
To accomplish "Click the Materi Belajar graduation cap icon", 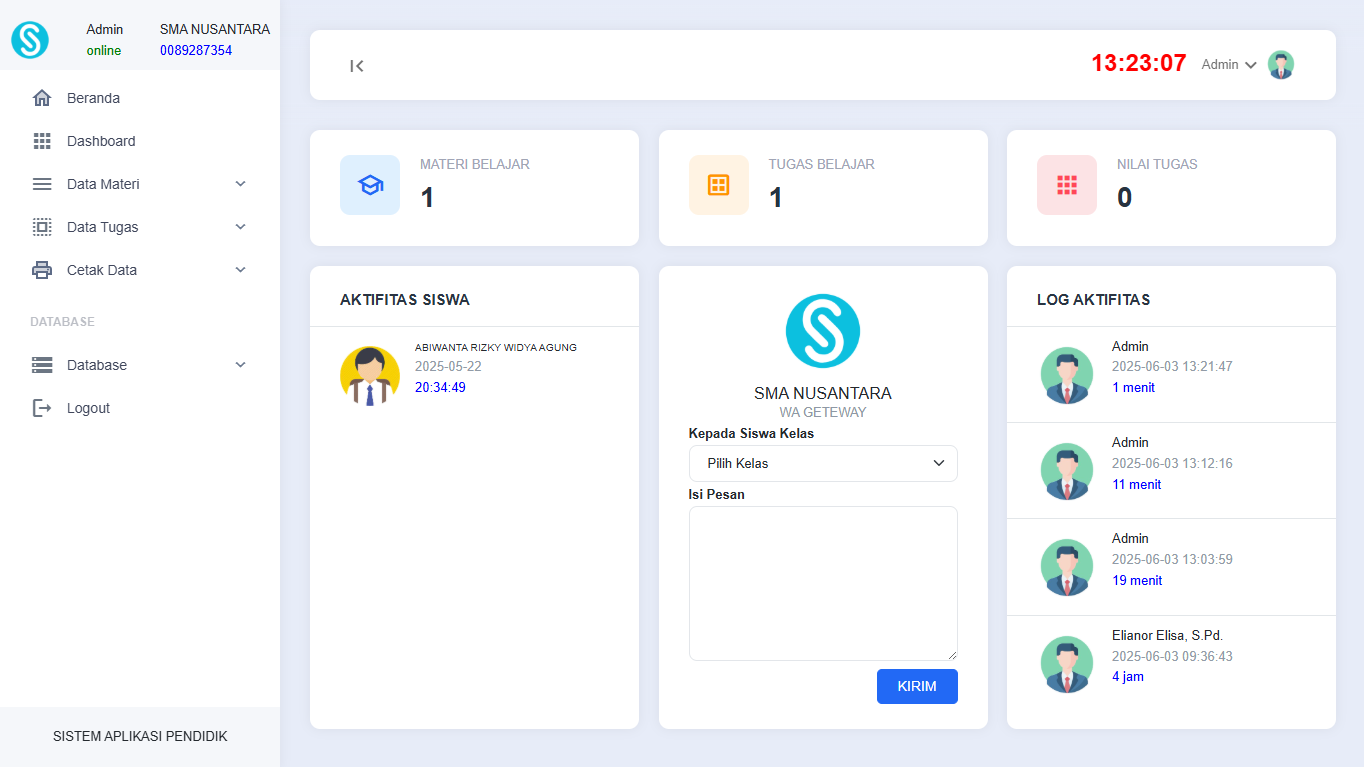I will [x=370, y=185].
